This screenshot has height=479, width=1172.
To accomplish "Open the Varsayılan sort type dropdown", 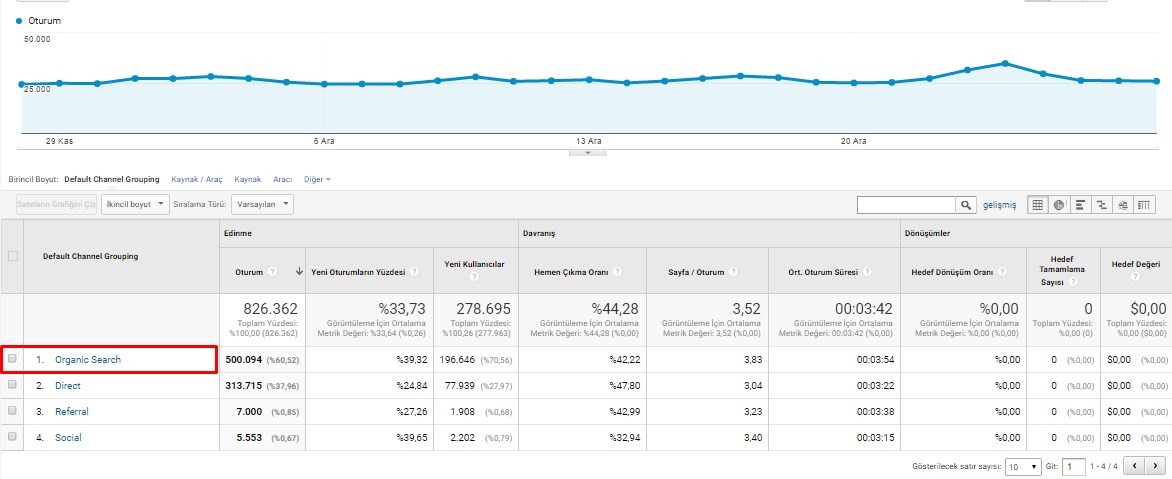I will [262, 204].
